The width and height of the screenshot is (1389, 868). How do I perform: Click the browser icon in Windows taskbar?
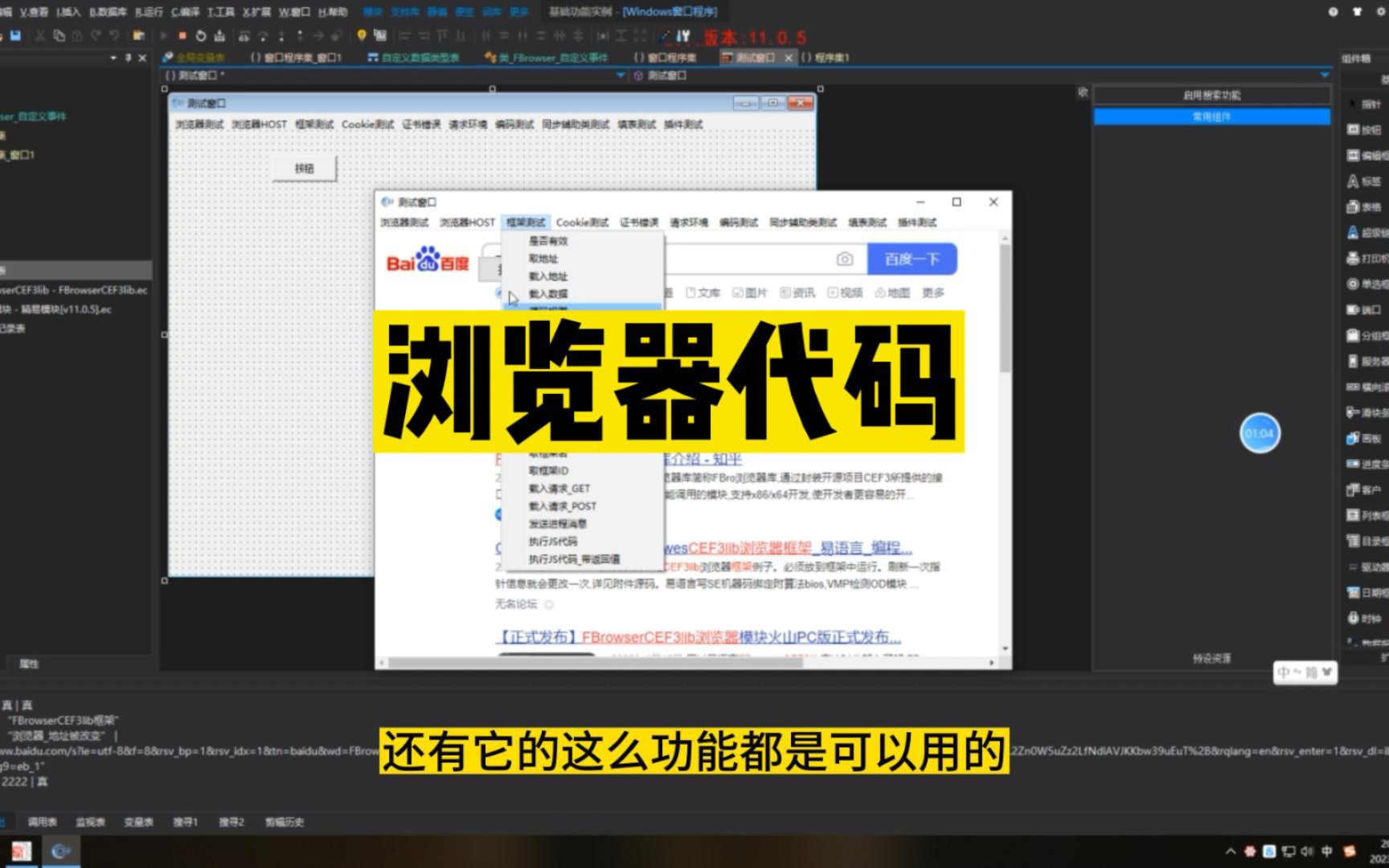pos(61,851)
